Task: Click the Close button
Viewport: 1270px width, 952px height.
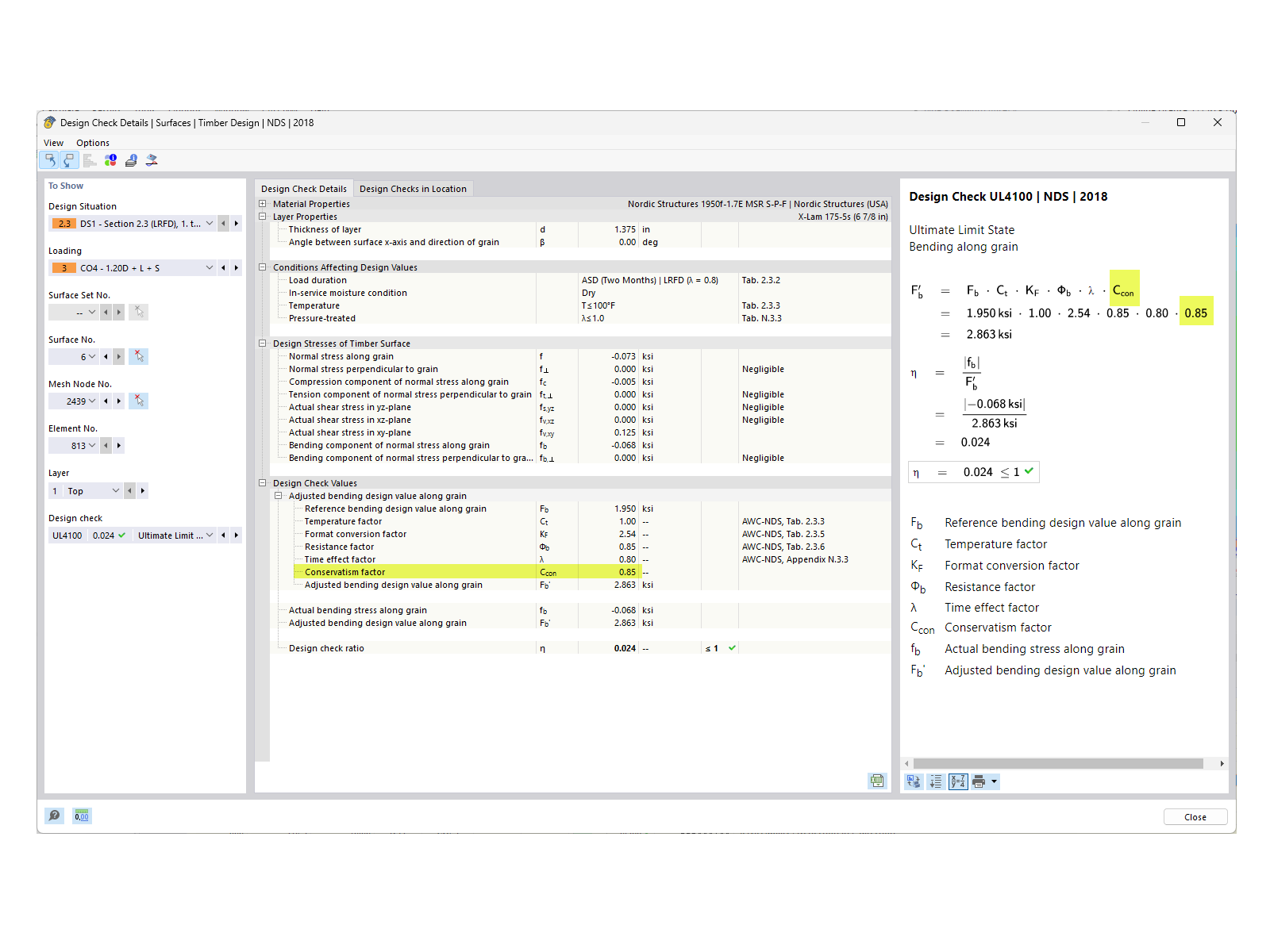Action: point(1195,817)
